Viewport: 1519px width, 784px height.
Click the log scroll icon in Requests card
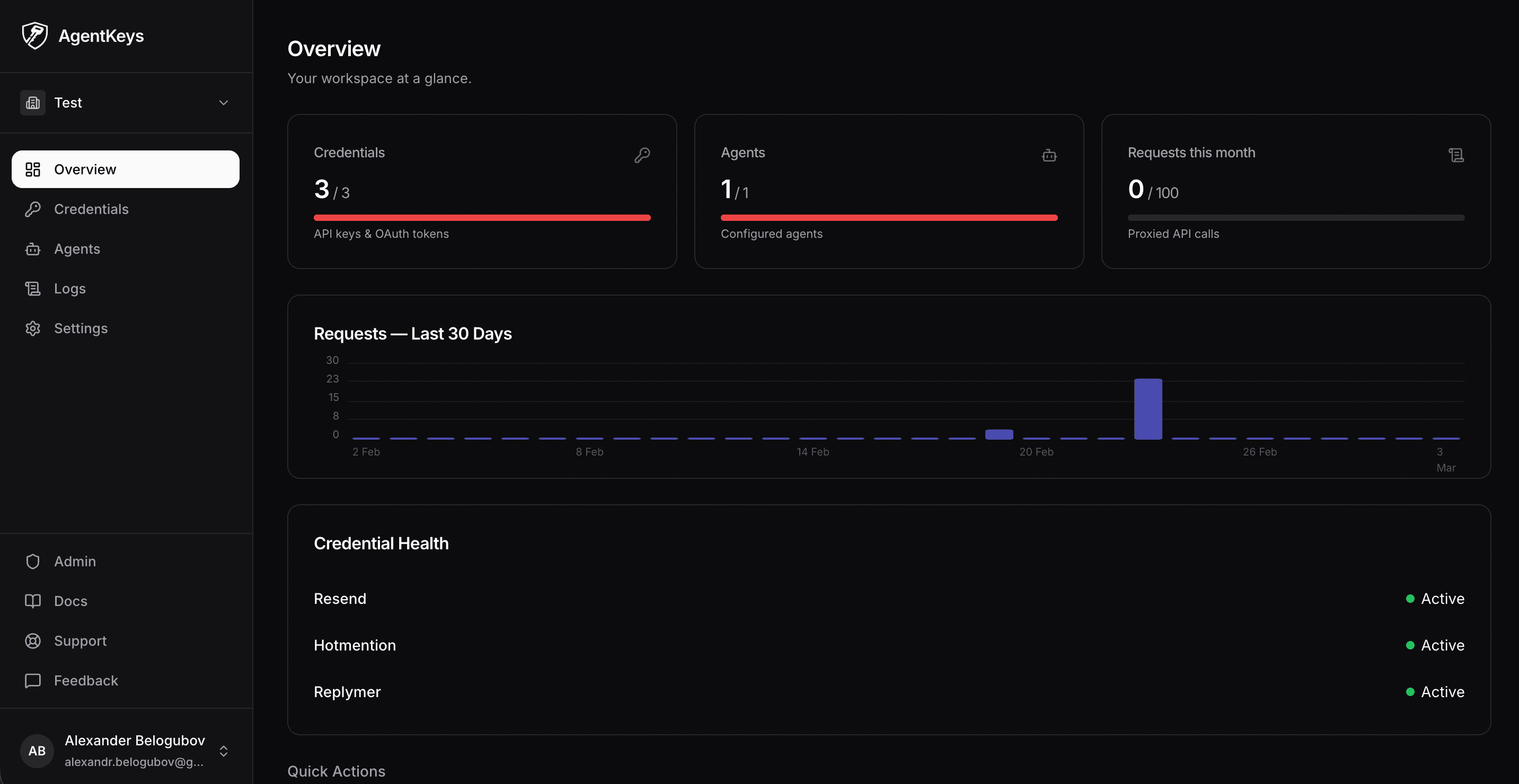pyautogui.click(x=1456, y=155)
